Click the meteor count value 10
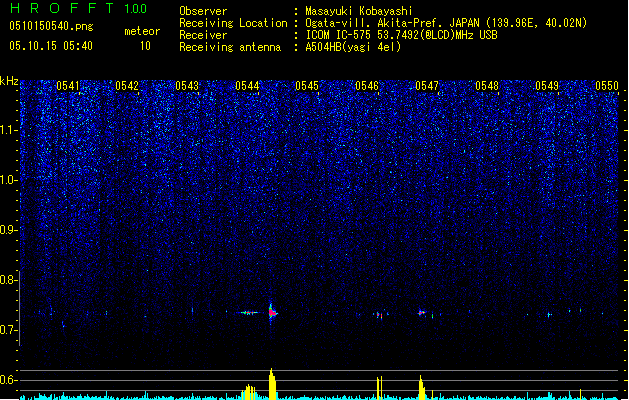The height and width of the screenshot is (400, 629). pos(145,46)
